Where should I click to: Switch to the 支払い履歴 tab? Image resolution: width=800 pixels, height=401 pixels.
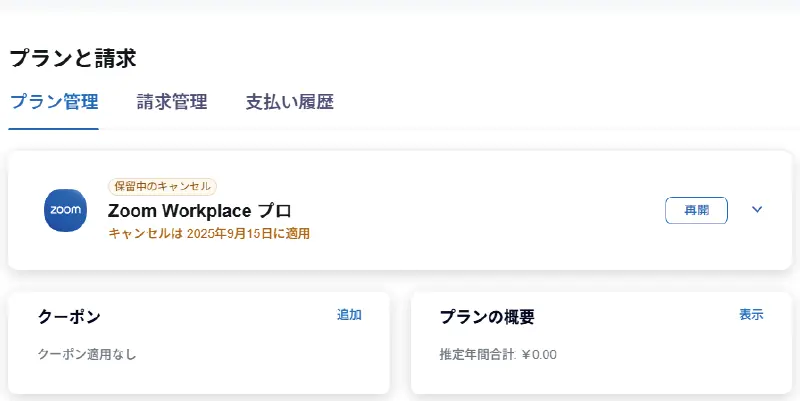click(x=290, y=102)
